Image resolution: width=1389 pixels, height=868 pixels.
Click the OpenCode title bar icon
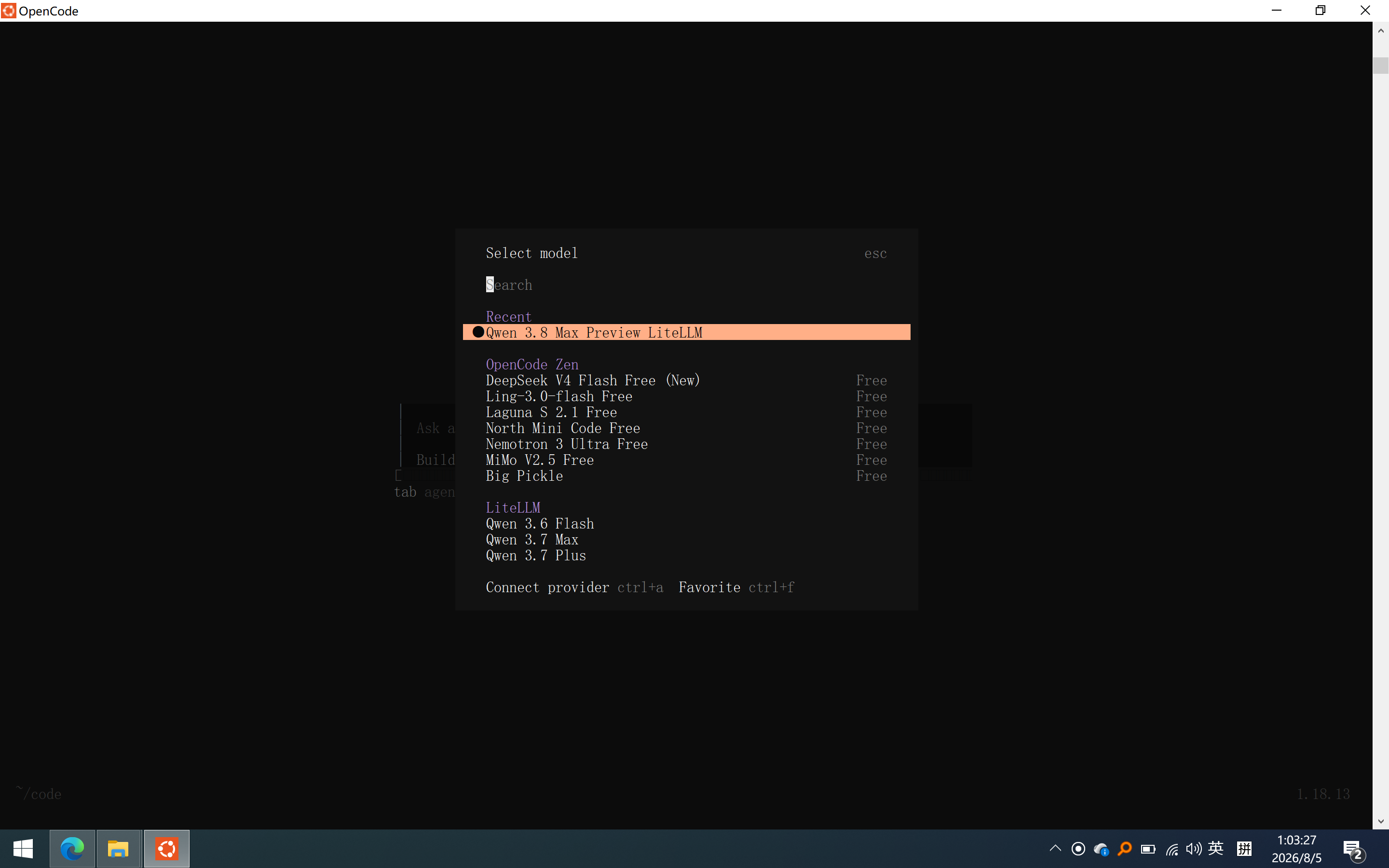9,10
